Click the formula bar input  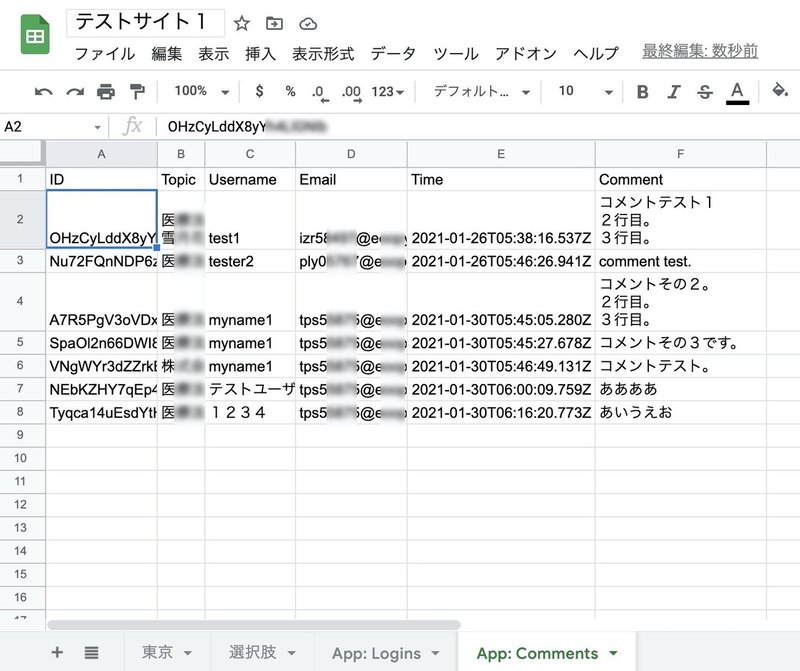(x=480, y=127)
